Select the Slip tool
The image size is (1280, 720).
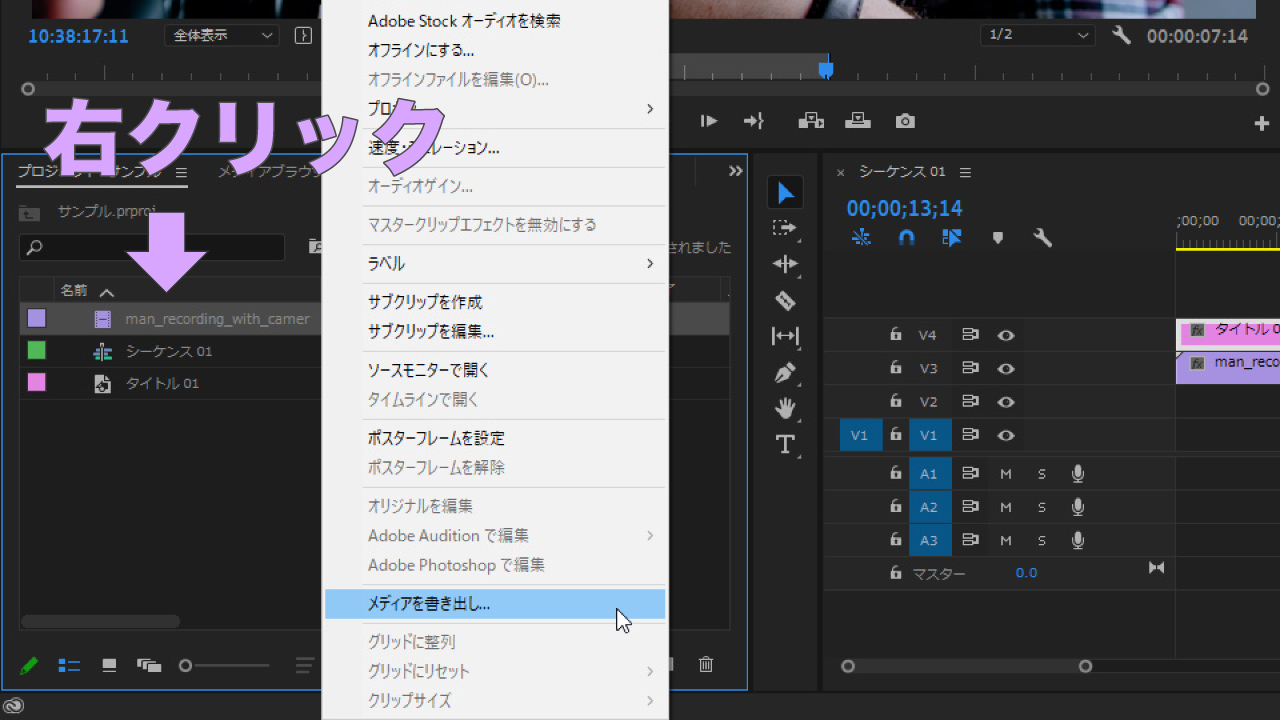785,336
